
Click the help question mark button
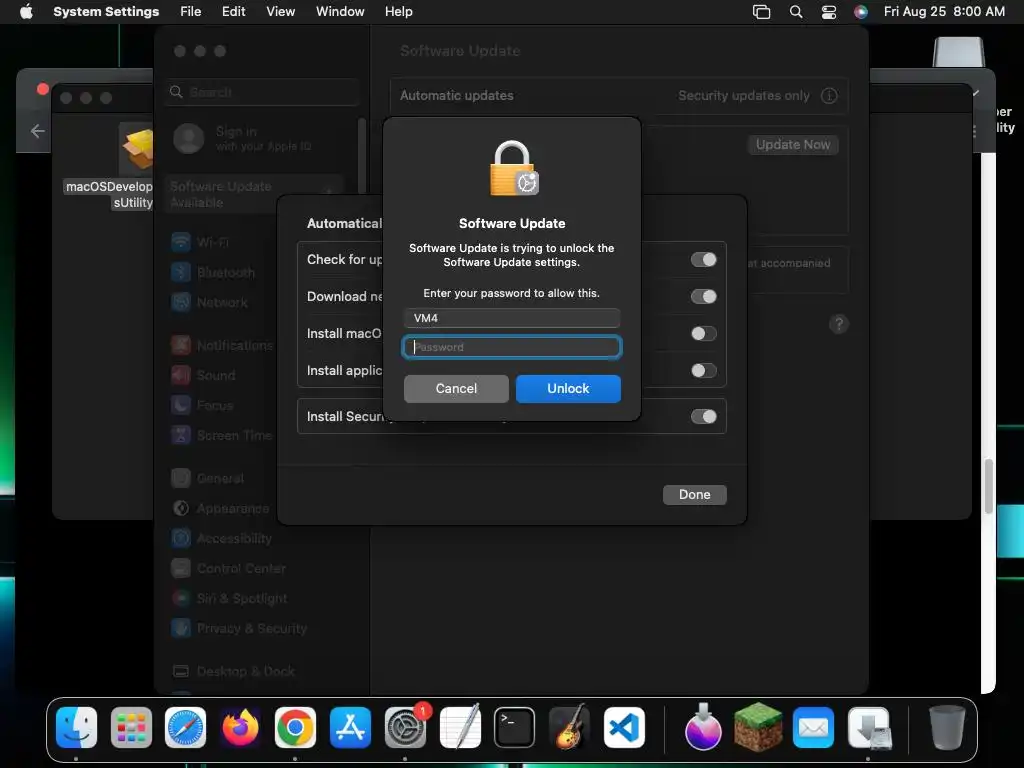coord(839,324)
